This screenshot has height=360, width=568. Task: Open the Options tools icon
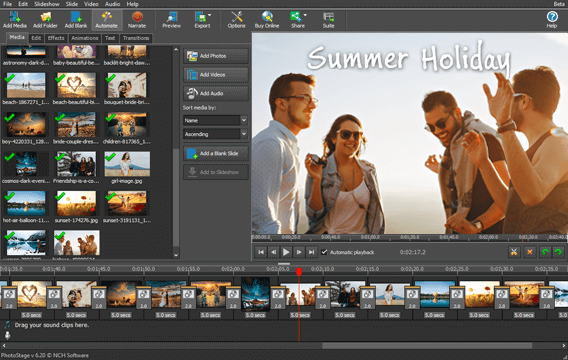click(237, 20)
